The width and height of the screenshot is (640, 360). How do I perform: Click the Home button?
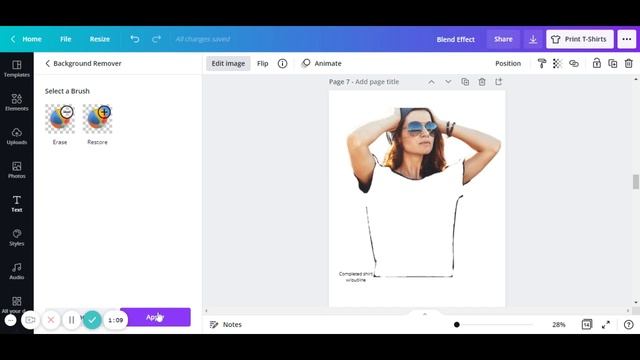(27, 39)
